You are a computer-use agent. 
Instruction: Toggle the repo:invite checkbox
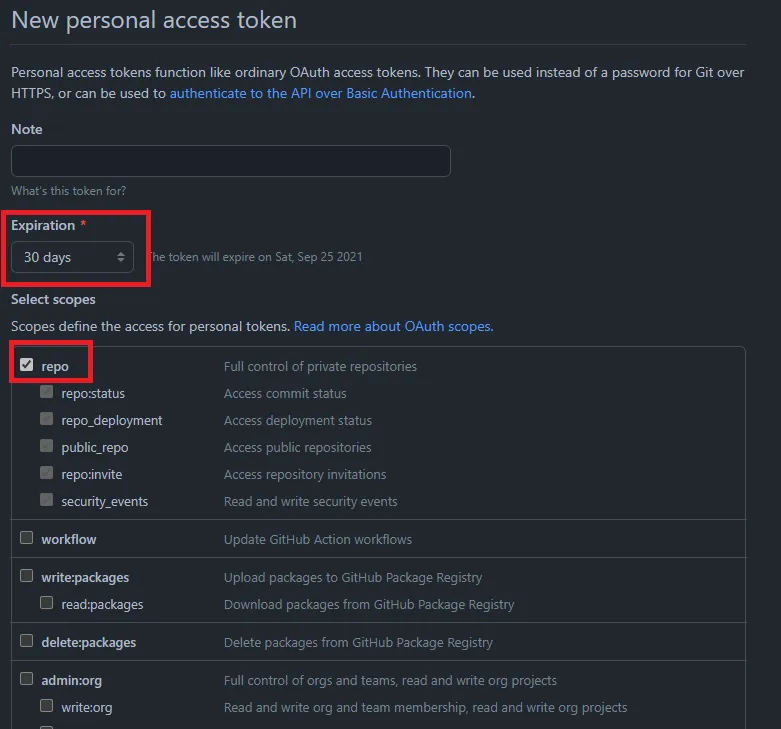click(47, 473)
